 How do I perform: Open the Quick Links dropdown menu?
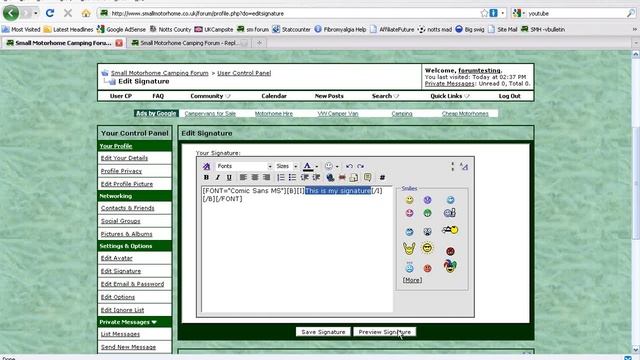[450, 96]
